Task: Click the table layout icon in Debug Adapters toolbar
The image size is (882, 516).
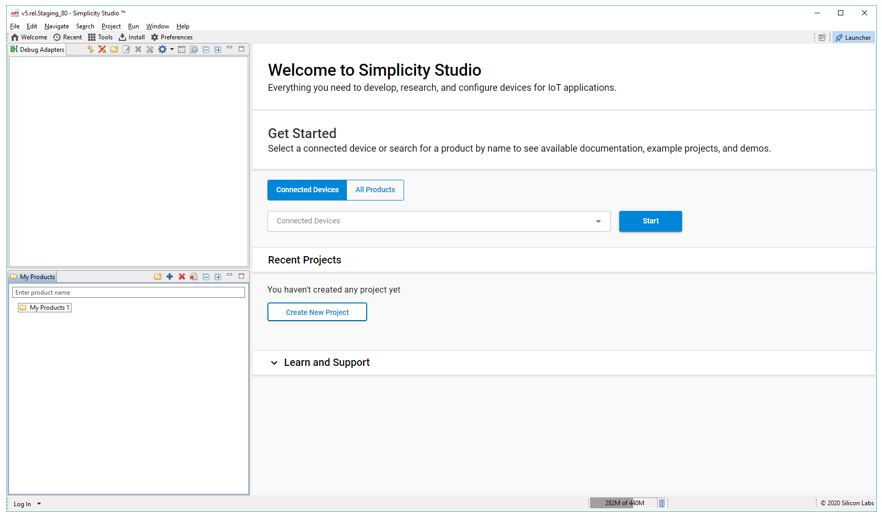Action: tap(182, 50)
